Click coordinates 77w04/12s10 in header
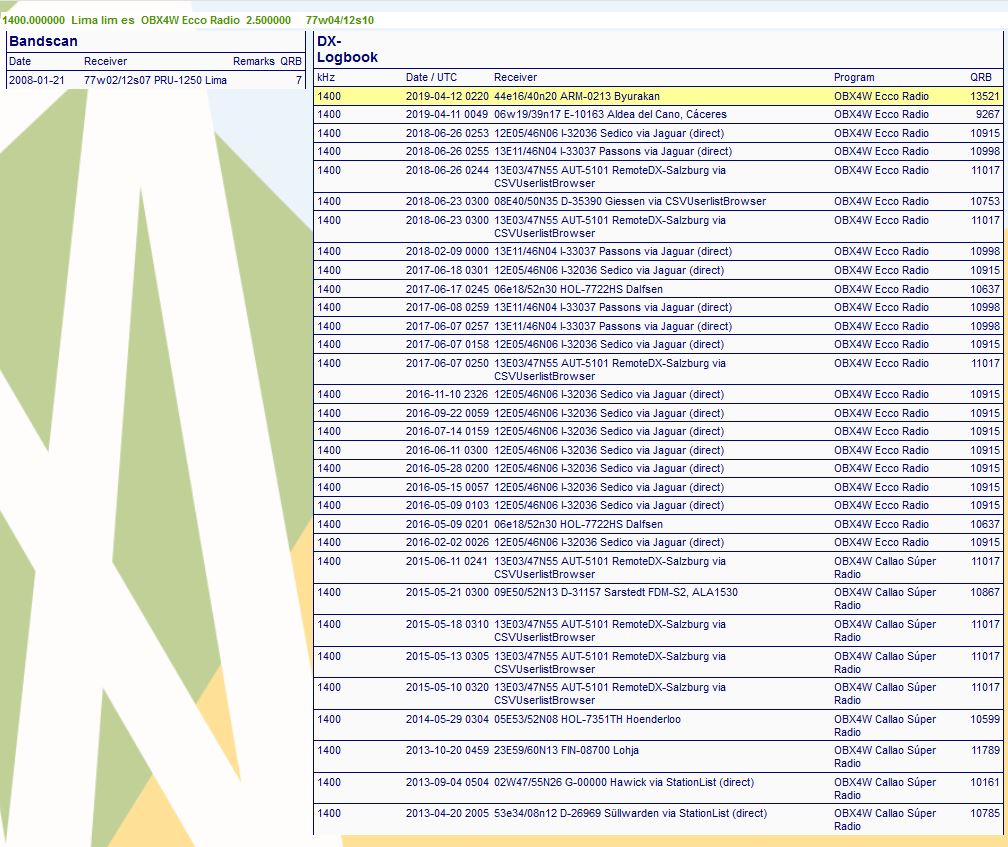 pyautogui.click(x=339, y=20)
